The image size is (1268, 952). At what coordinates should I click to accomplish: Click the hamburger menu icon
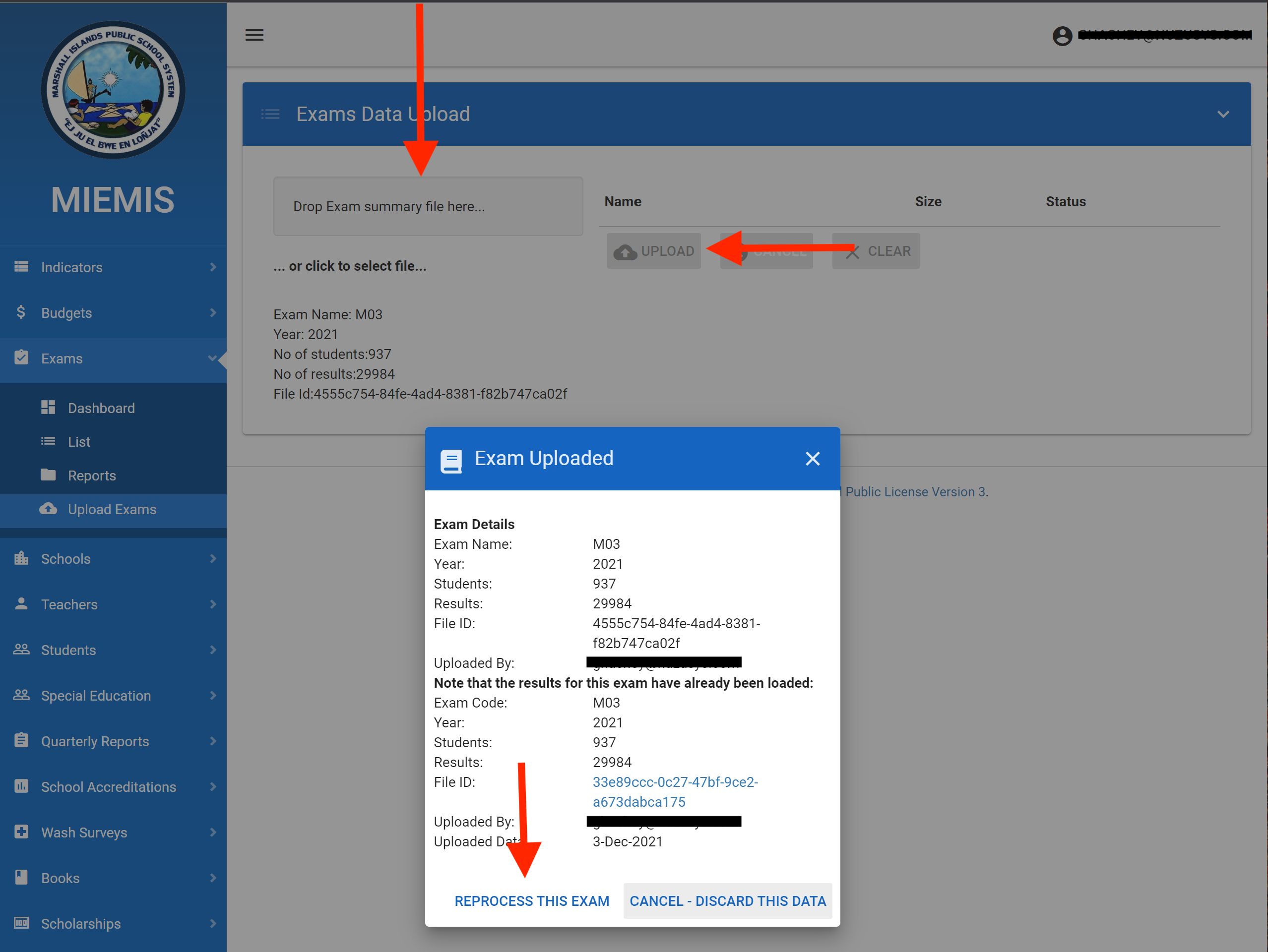pos(254,35)
